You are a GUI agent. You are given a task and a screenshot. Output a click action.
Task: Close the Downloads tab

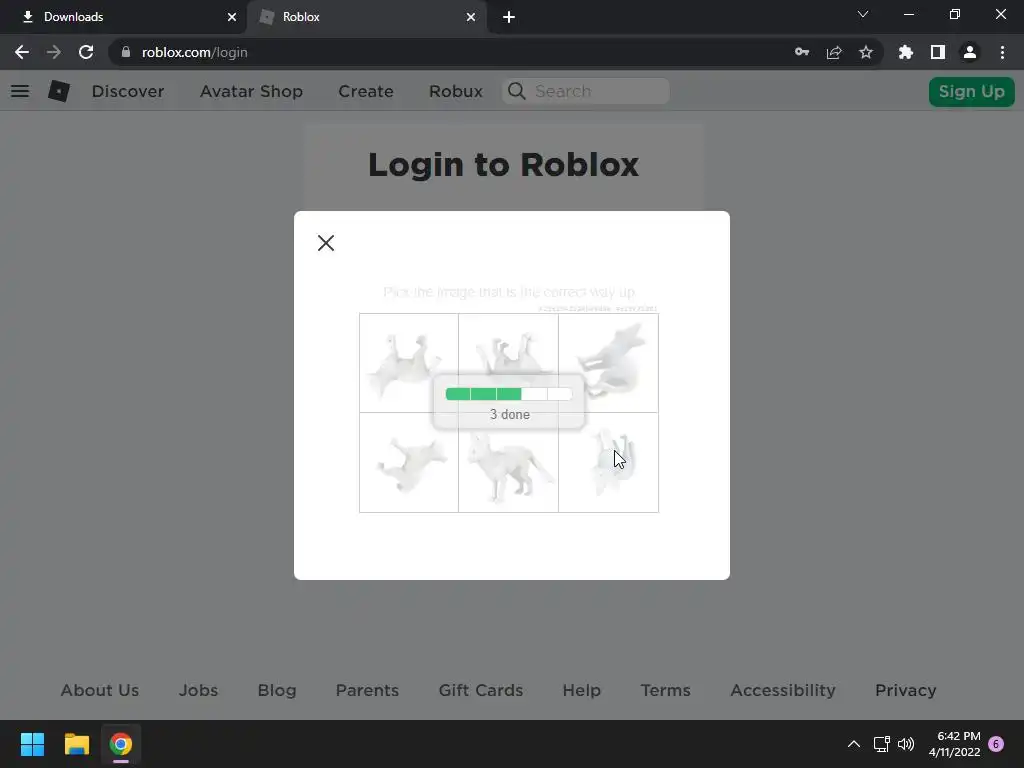coord(232,17)
